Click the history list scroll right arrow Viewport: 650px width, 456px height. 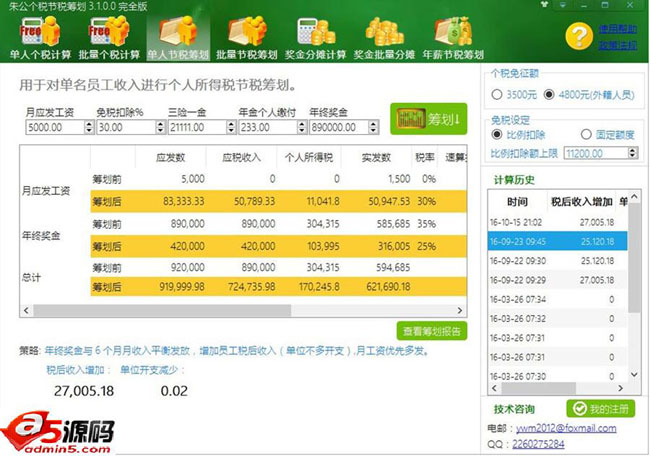click(621, 388)
